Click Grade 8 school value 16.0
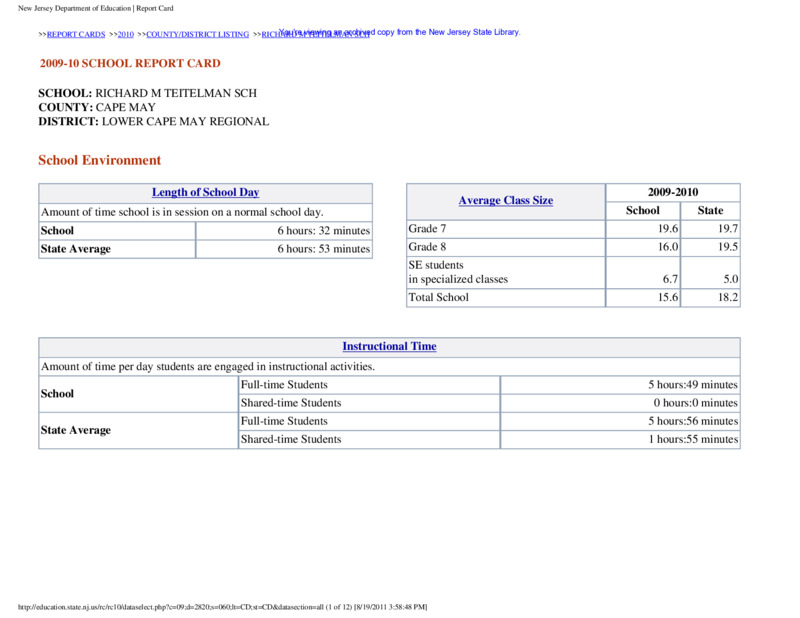 pos(668,247)
